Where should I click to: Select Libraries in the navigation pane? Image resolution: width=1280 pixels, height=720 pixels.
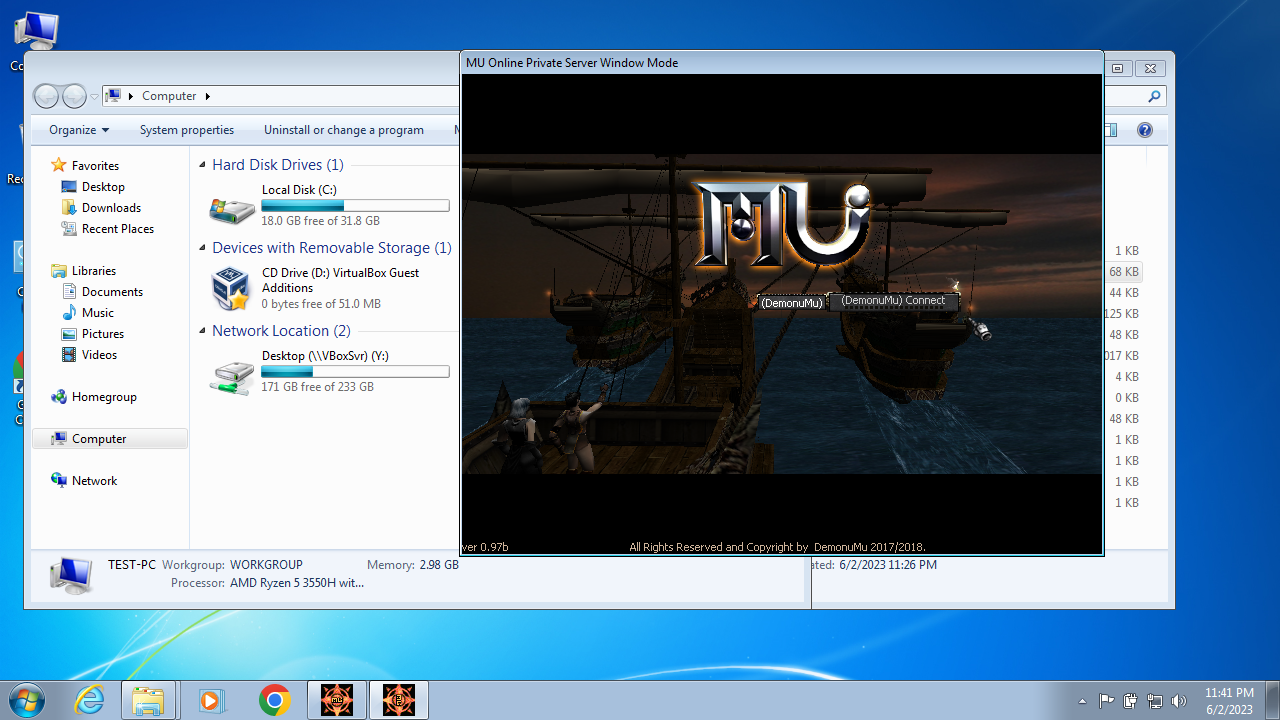click(93, 271)
